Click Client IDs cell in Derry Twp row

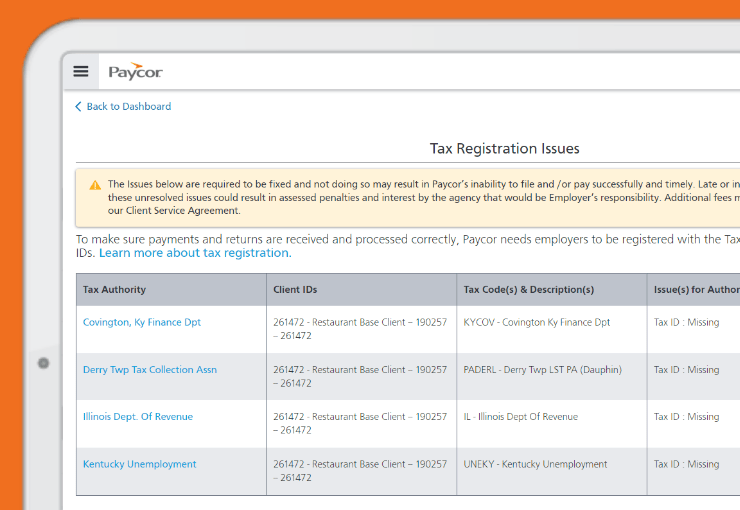pyautogui.click(x=360, y=376)
